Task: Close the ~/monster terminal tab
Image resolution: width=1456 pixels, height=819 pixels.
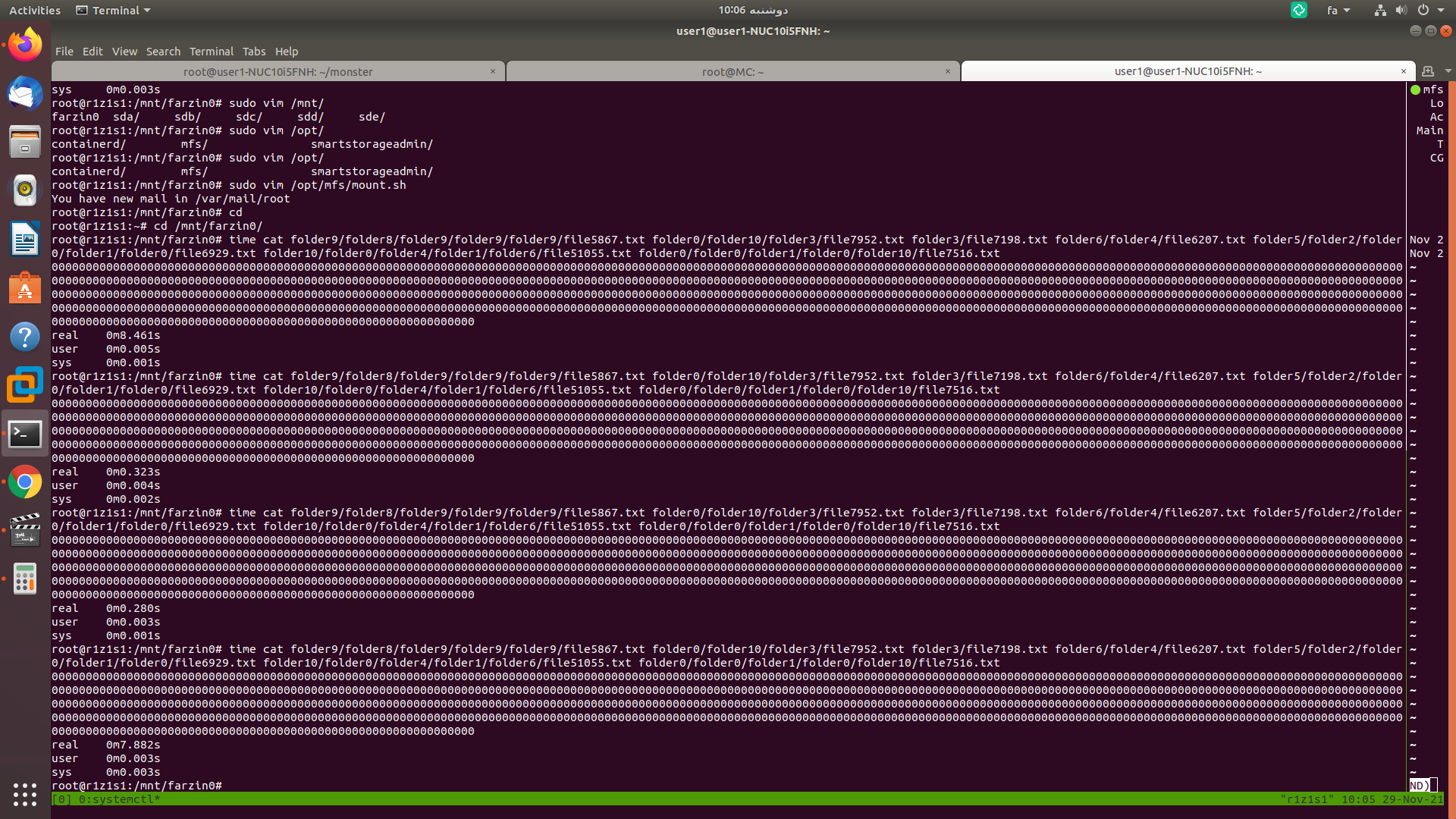Action: [x=493, y=71]
